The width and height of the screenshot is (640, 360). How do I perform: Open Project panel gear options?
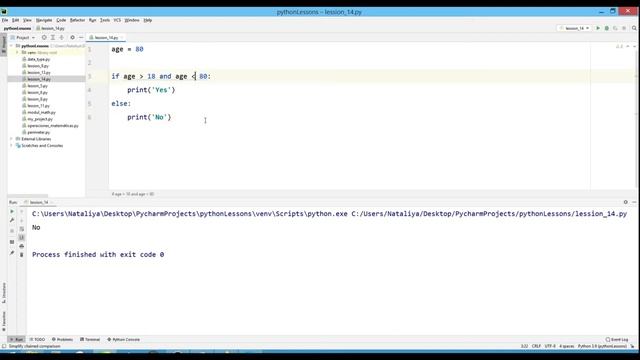(x=72, y=38)
